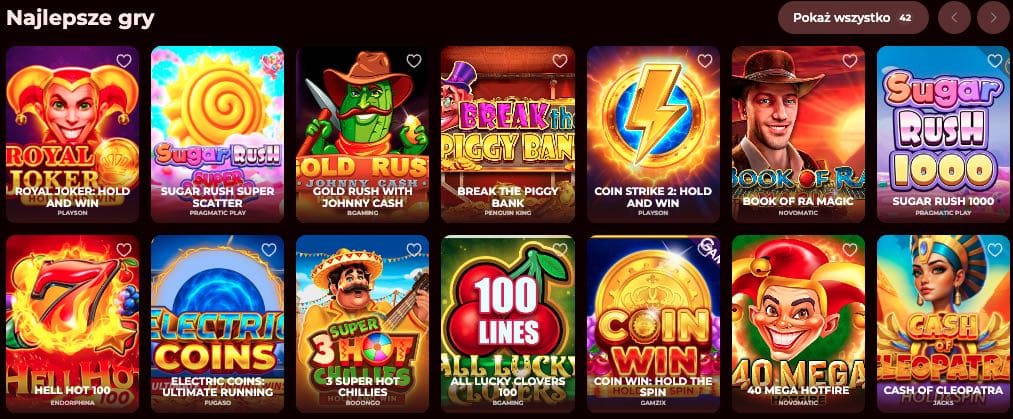Favorite the Royal Joker: Hold and Win game

(123, 61)
